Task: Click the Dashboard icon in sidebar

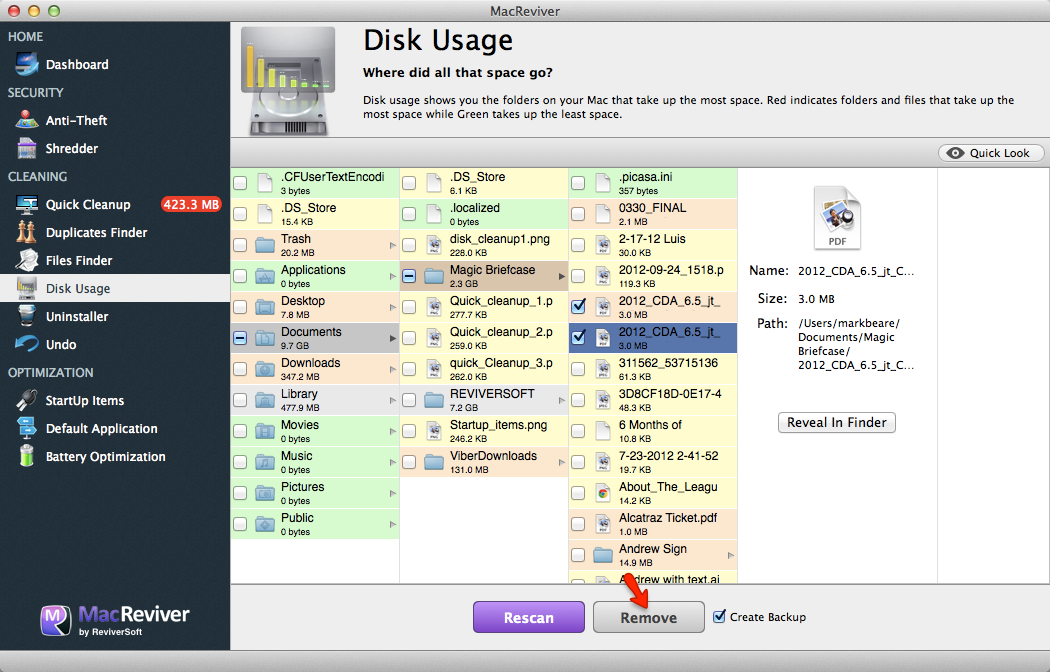Action: point(27,65)
